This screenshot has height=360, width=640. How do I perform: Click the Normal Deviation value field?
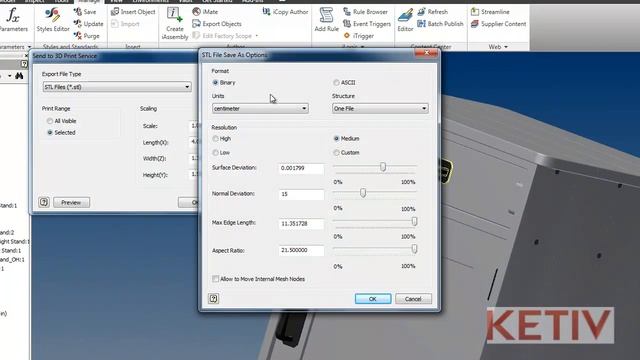point(301,194)
